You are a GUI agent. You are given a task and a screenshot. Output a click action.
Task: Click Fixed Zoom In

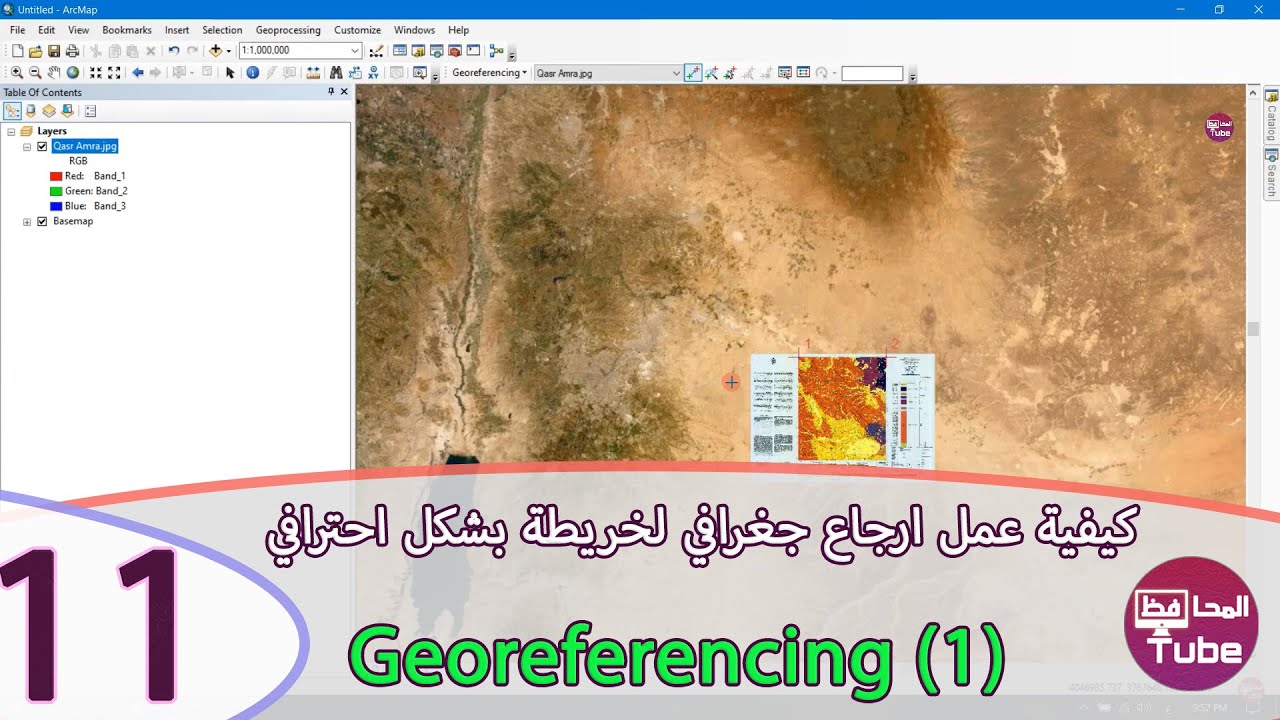(x=96, y=72)
